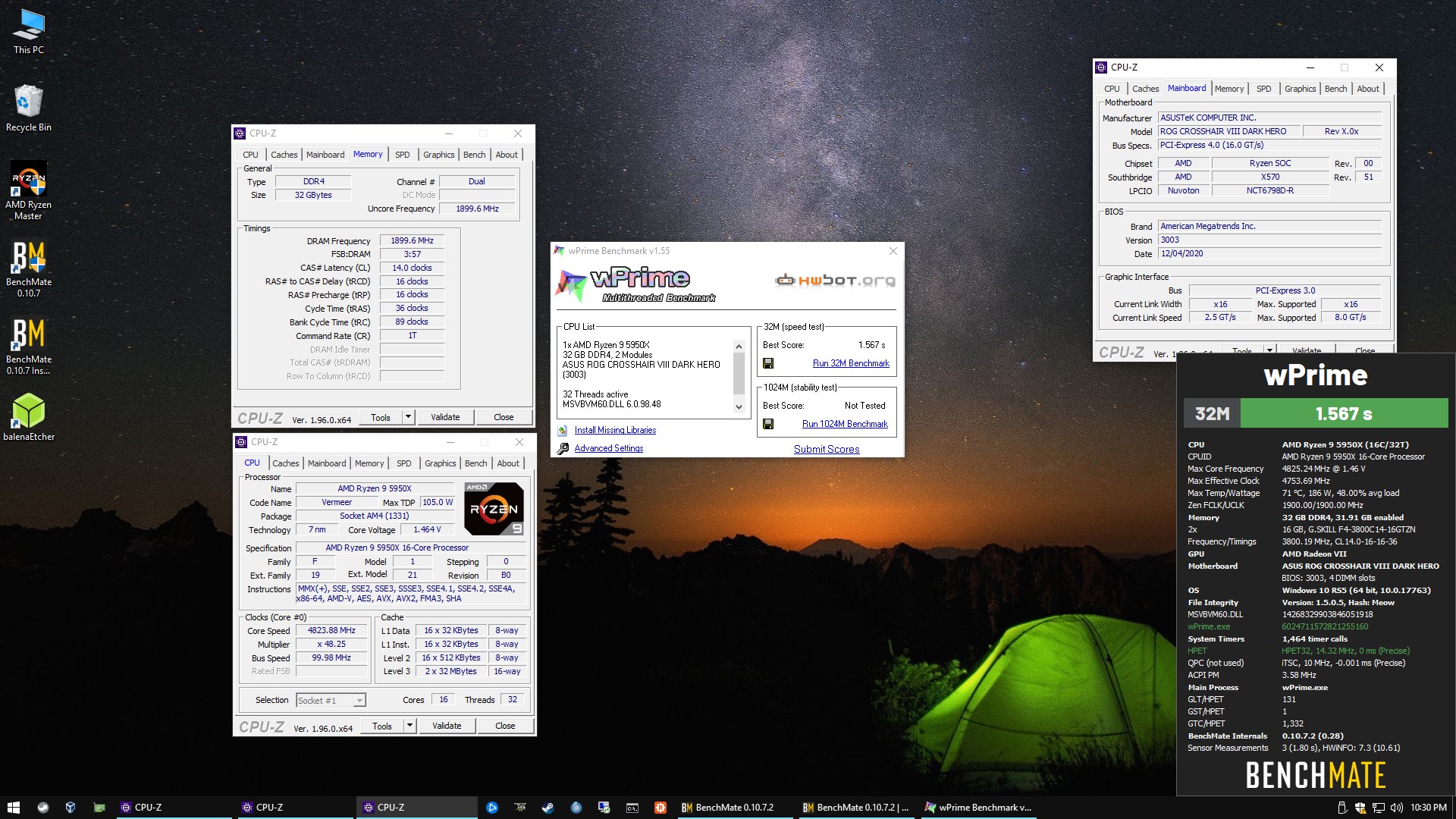Select Graphics tab in Memory CPU-Z window

click(x=439, y=155)
